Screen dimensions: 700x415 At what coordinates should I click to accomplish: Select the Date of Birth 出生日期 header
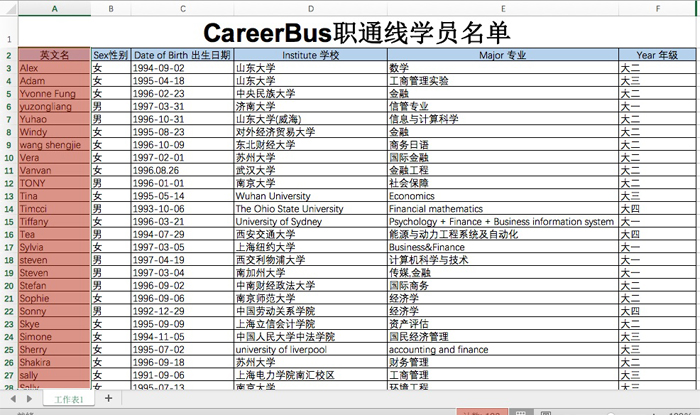183,55
